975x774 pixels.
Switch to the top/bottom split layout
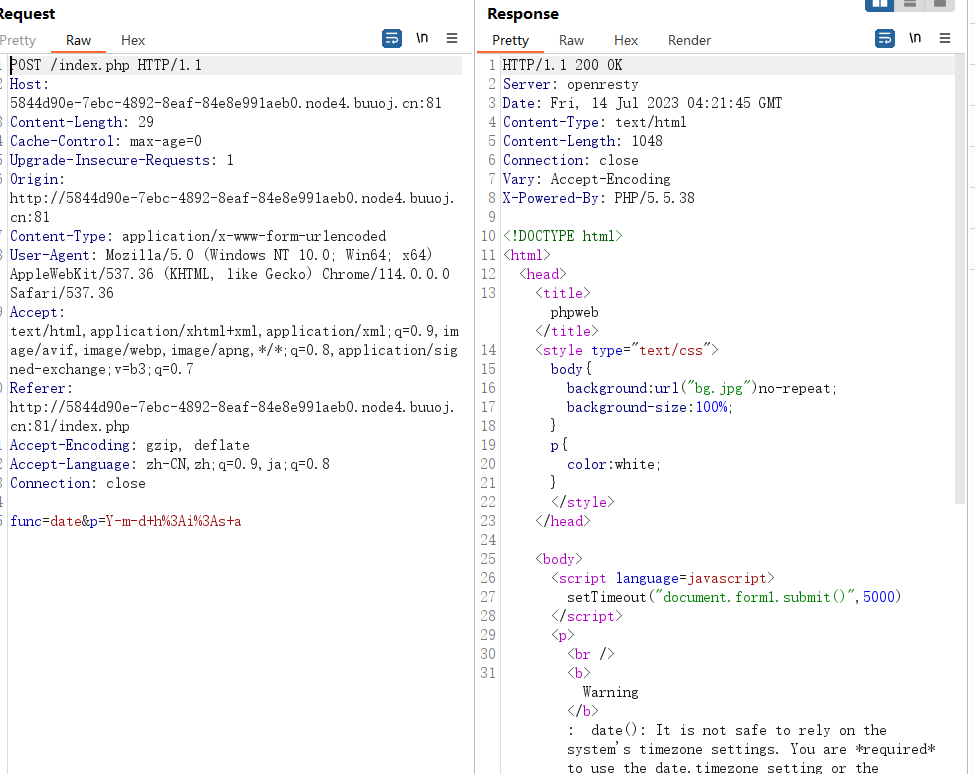pos(910,5)
